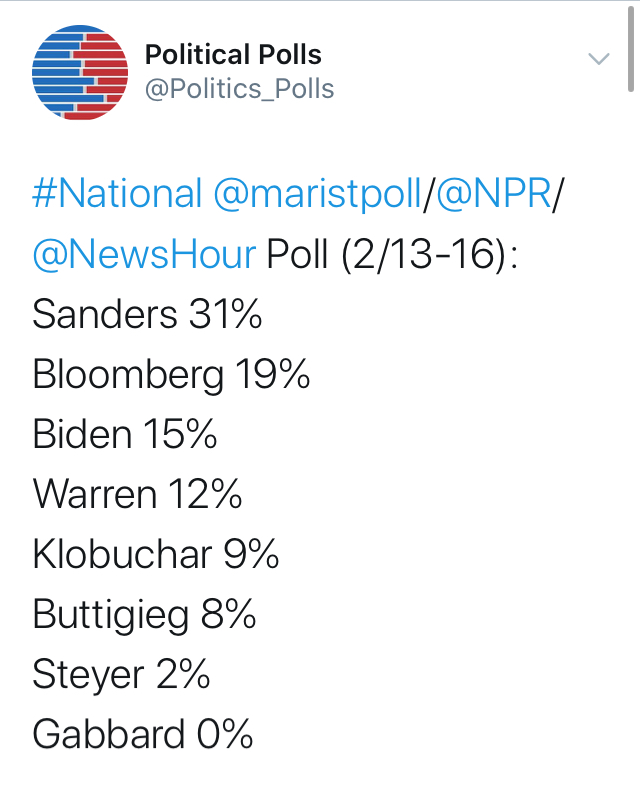The image size is (640, 786).
Task: Open the @Politics_Polls handle
Action: [239, 89]
